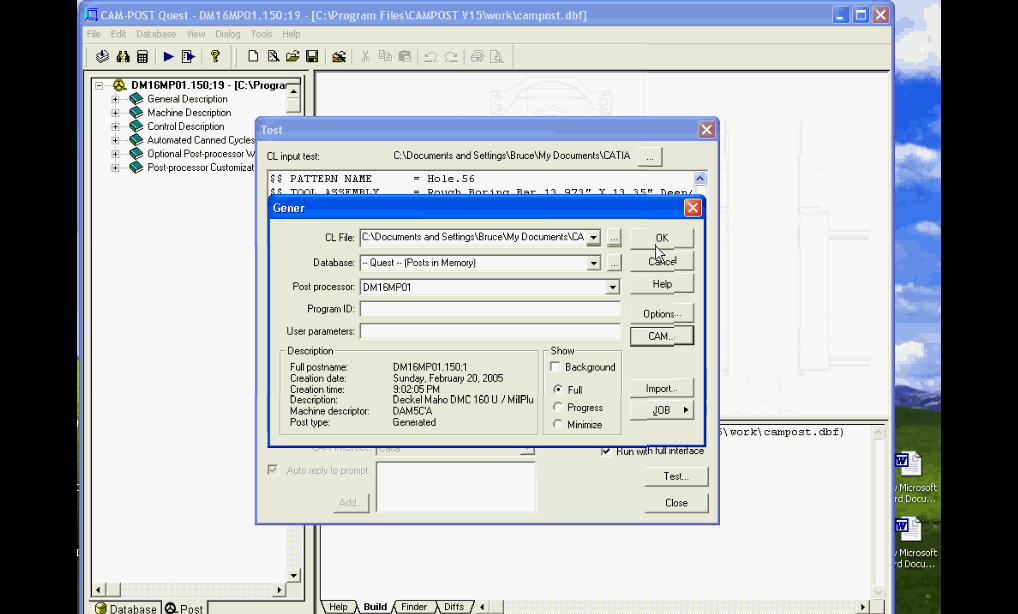Click the print preview icon
This screenshot has width=1018, height=614.
click(497, 56)
